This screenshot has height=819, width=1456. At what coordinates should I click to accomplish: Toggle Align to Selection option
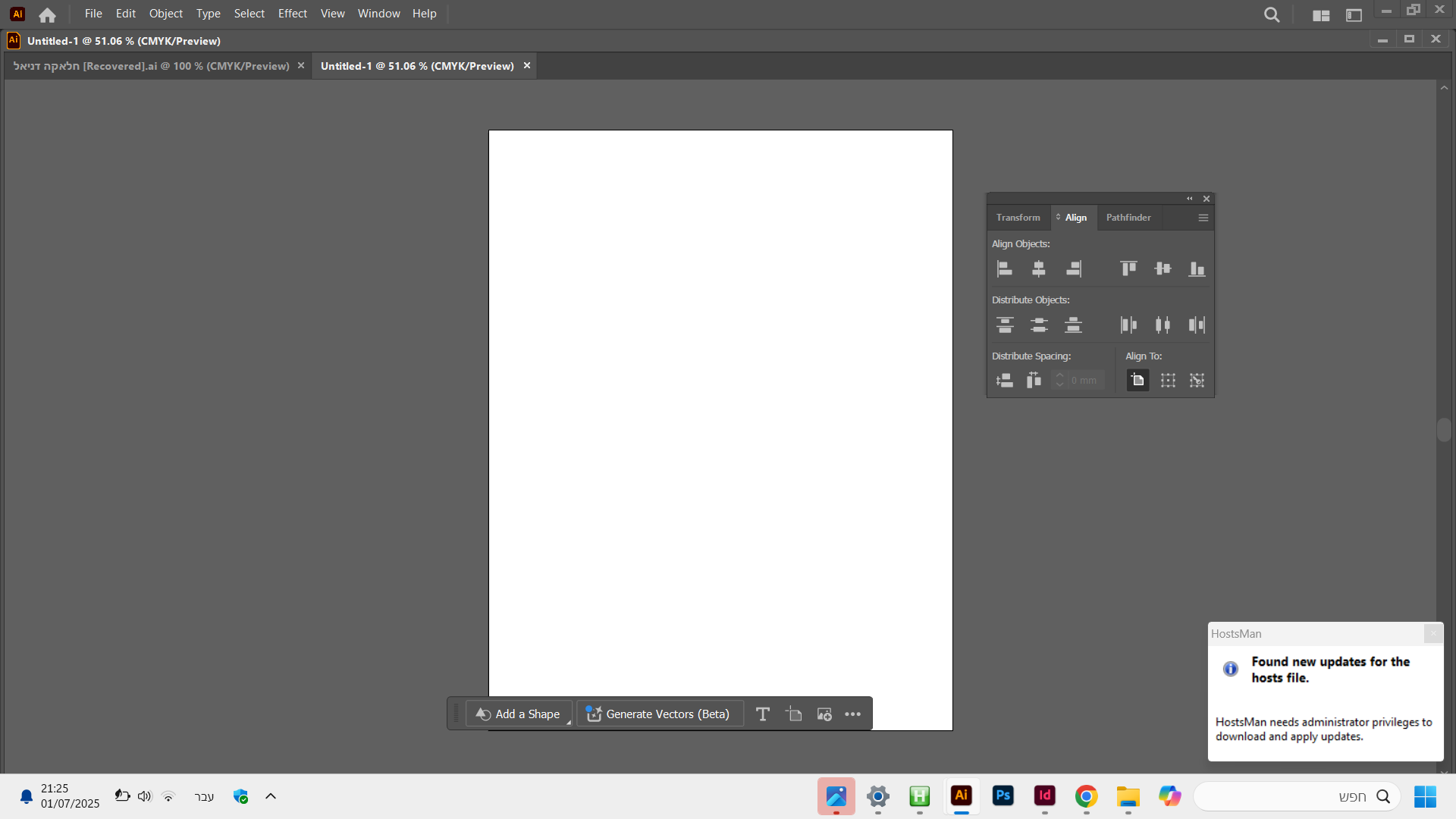pyautogui.click(x=1168, y=381)
